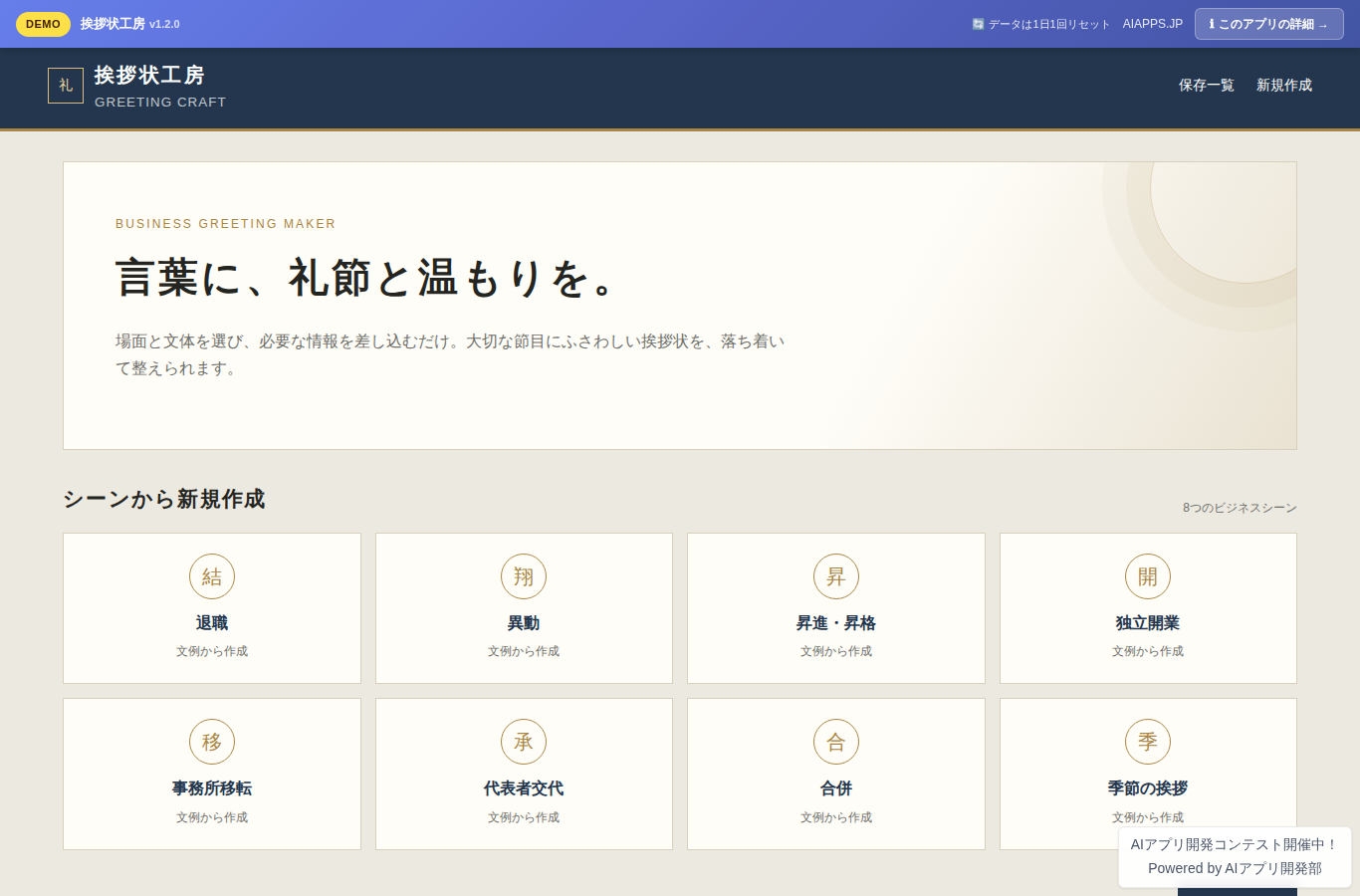The height and width of the screenshot is (896, 1360).
Task: Select the 異動 card title
Action: coord(524,623)
